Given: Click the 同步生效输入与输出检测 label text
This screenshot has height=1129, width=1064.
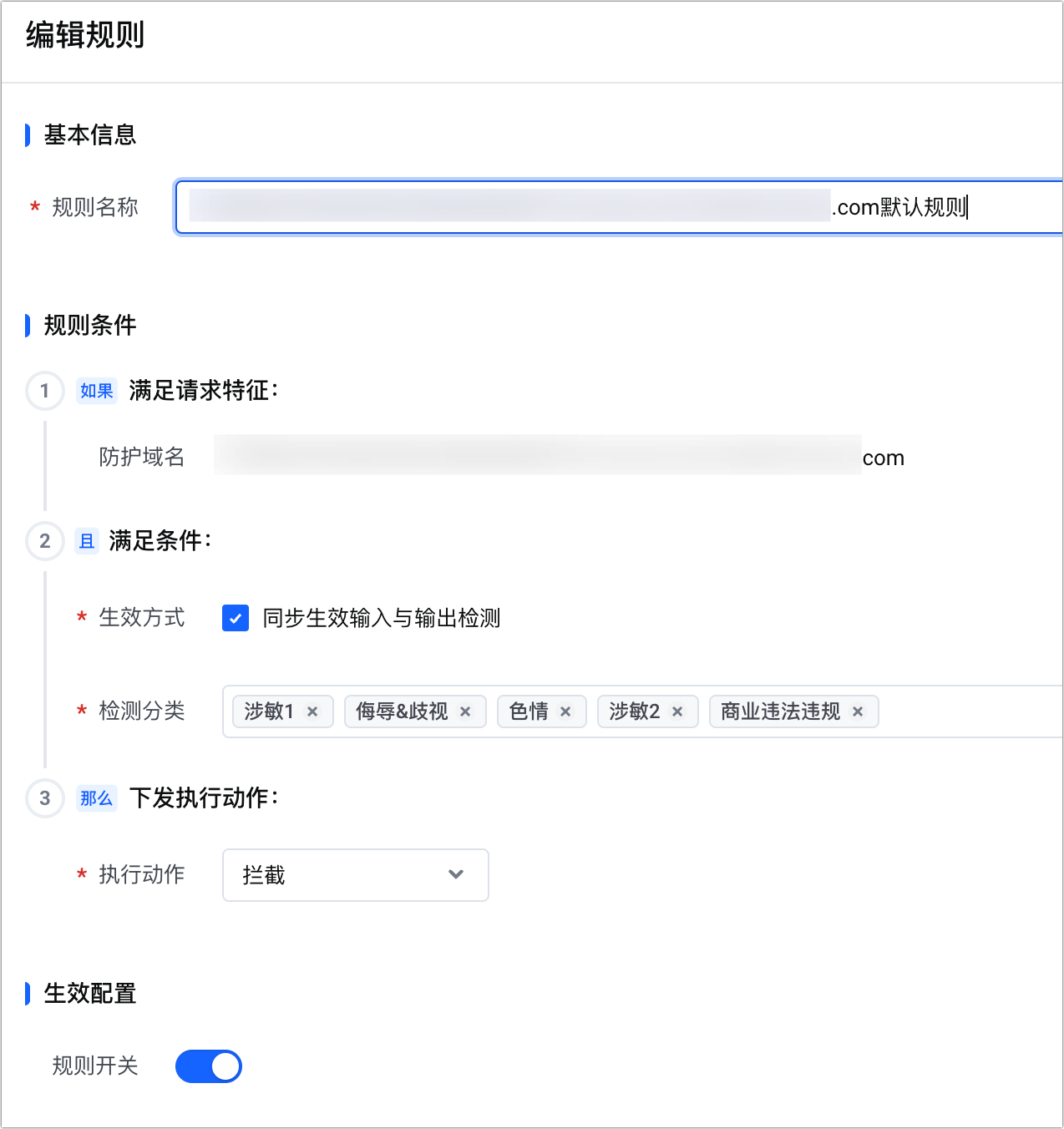Looking at the screenshot, I should [x=382, y=618].
